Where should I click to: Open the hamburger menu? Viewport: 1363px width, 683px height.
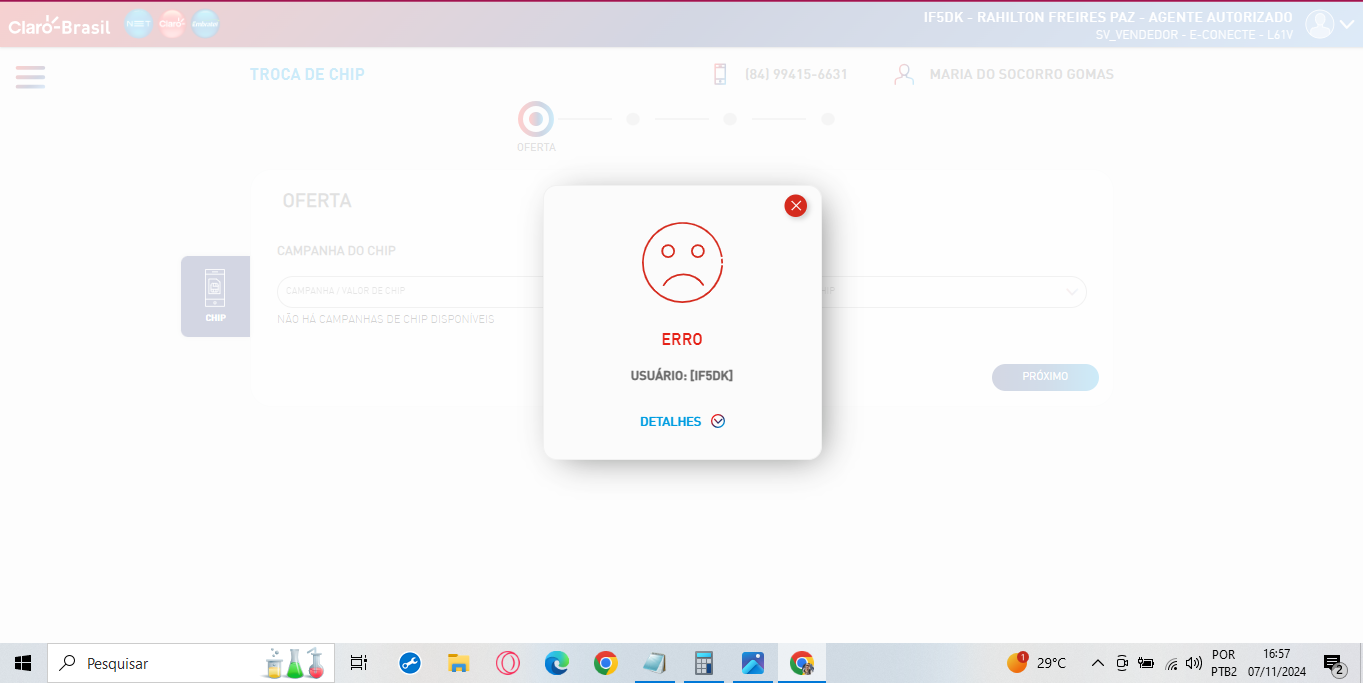30,77
